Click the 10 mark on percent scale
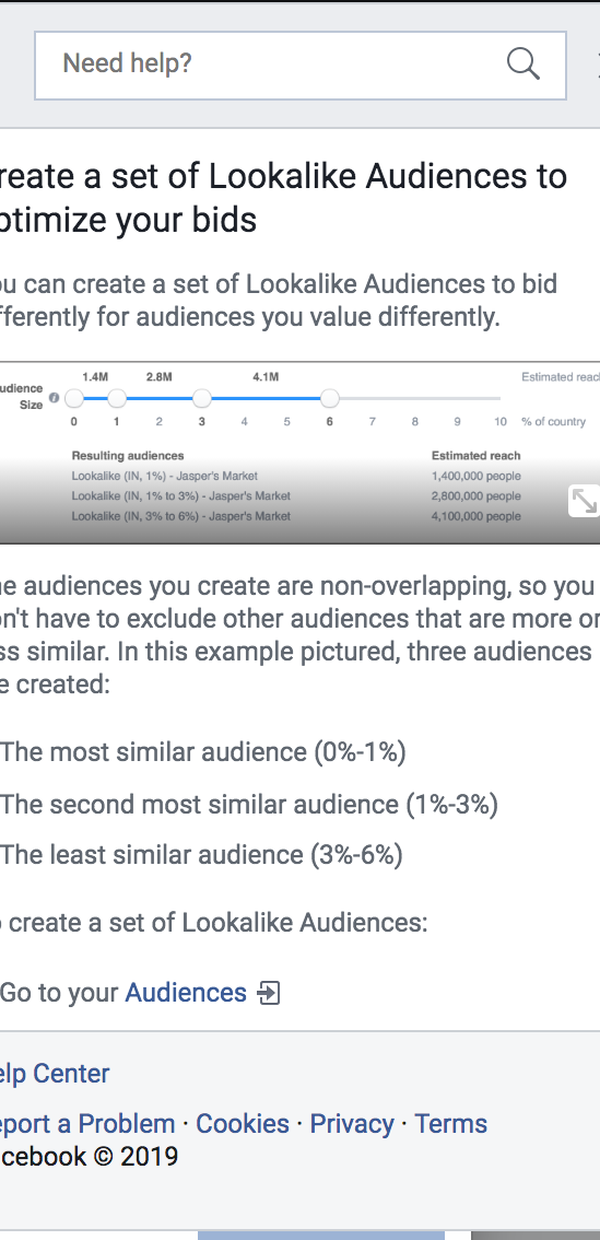 [500, 422]
